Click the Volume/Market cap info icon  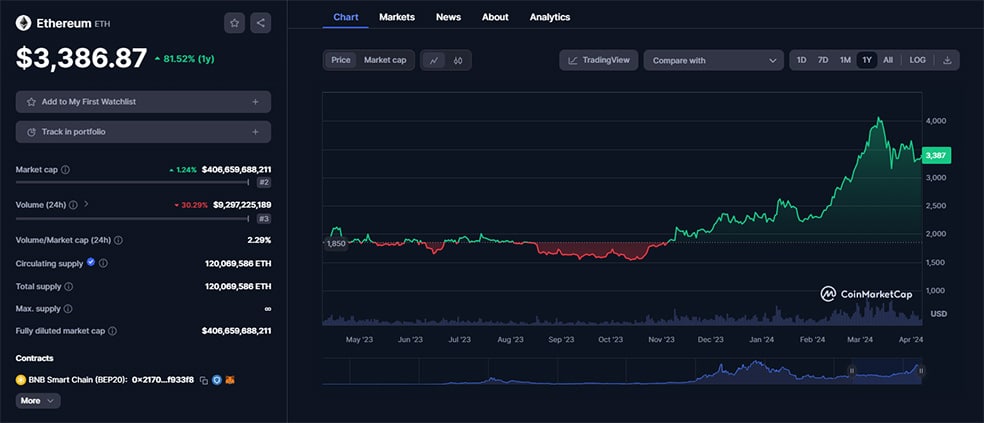coord(119,240)
